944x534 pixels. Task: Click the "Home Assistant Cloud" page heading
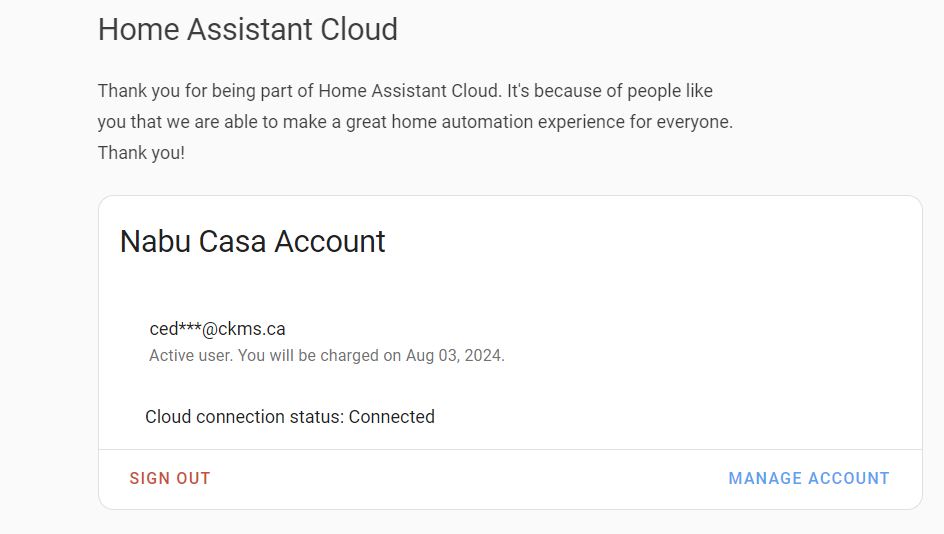(x=247, y=30)
